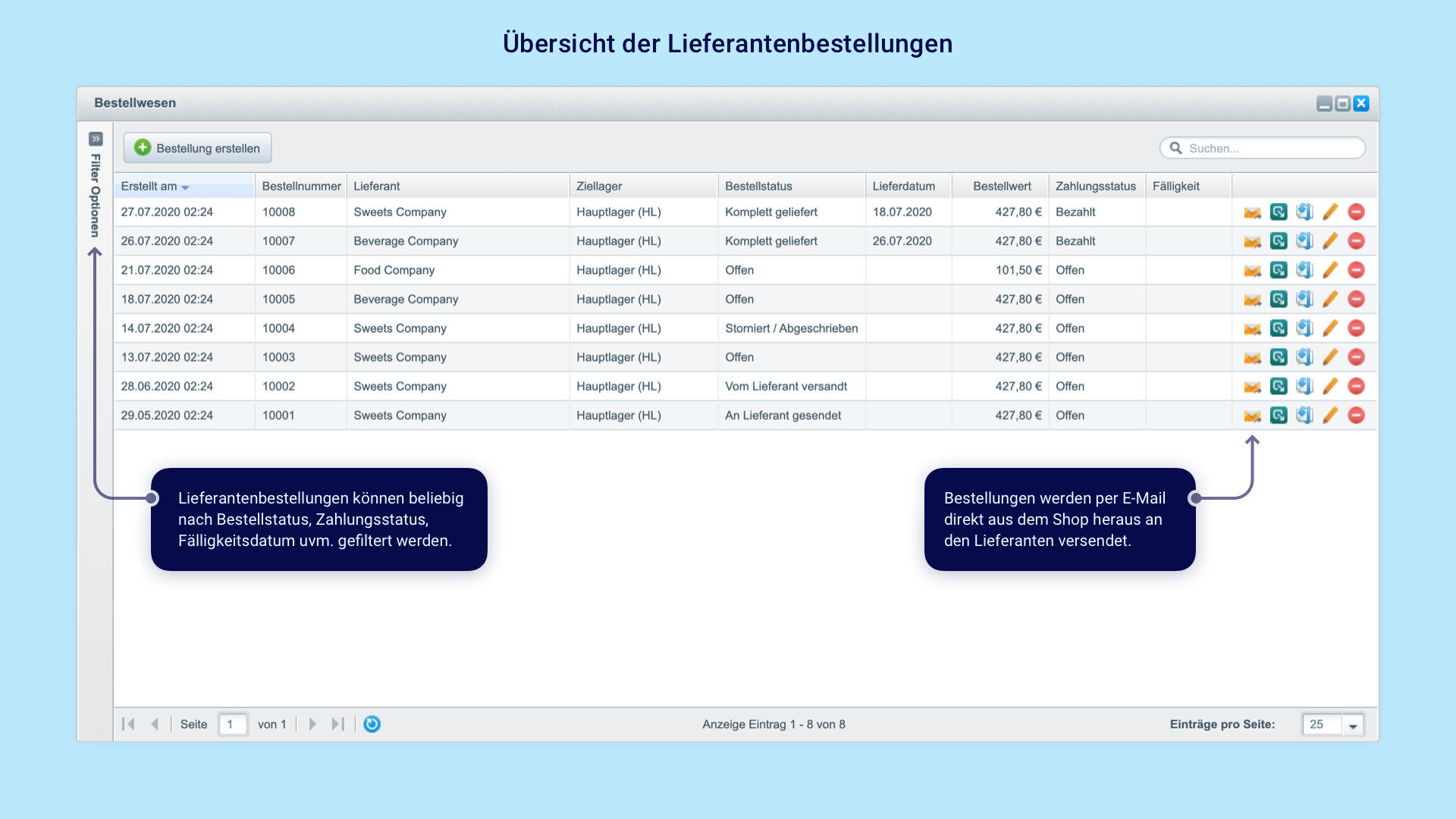Sort by Ziellager column header
This screenshot has width=1456, height=819.
point(644,187)
